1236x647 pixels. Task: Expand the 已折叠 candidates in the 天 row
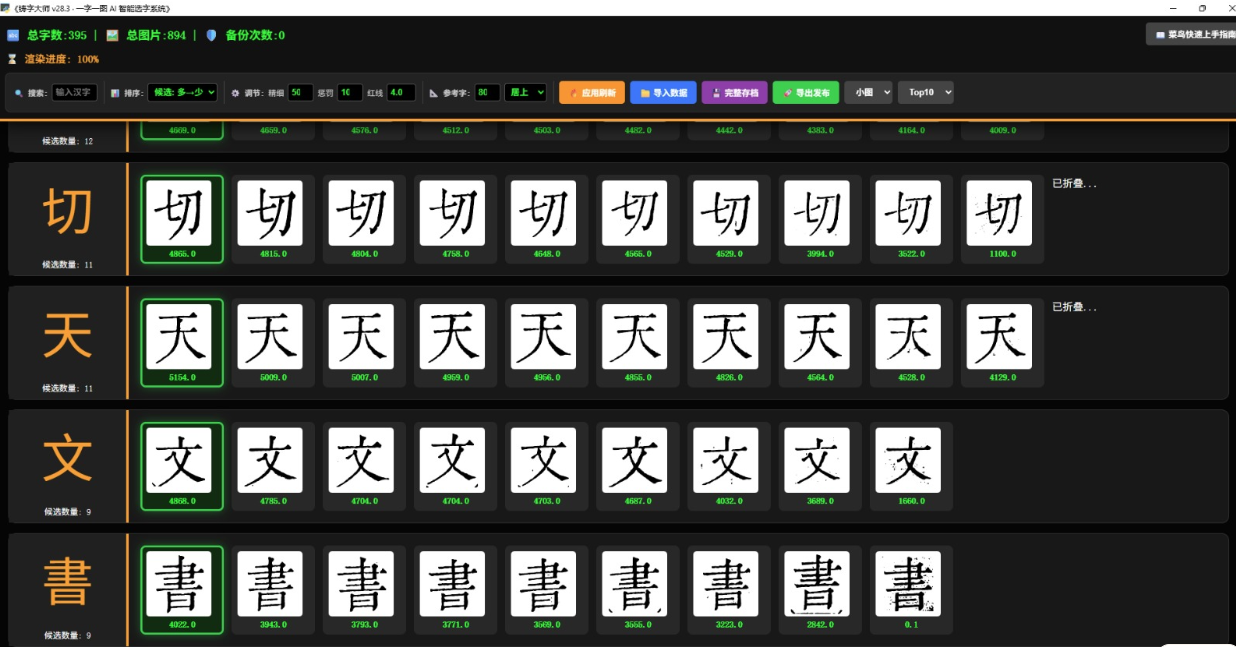[x=1073, y=307]
